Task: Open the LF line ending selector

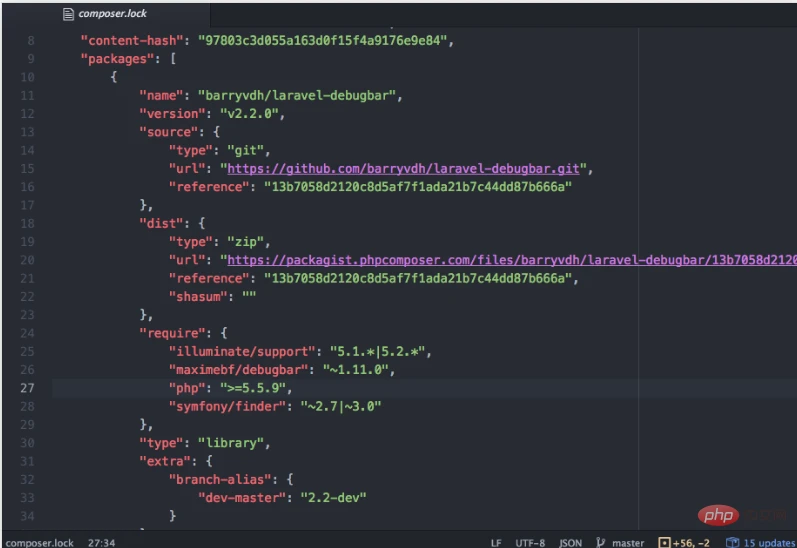Action: click(x=496, y=542)
